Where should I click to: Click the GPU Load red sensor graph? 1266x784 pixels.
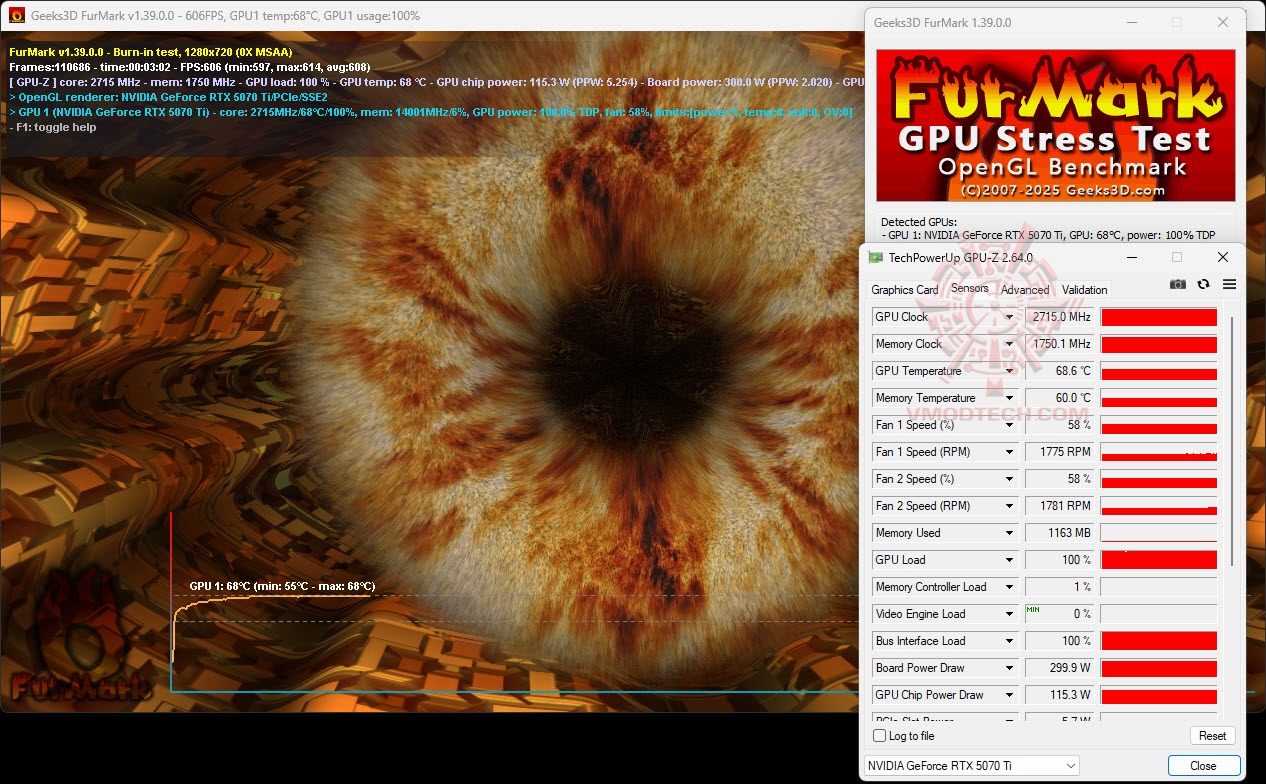[x=1159, y=560]
